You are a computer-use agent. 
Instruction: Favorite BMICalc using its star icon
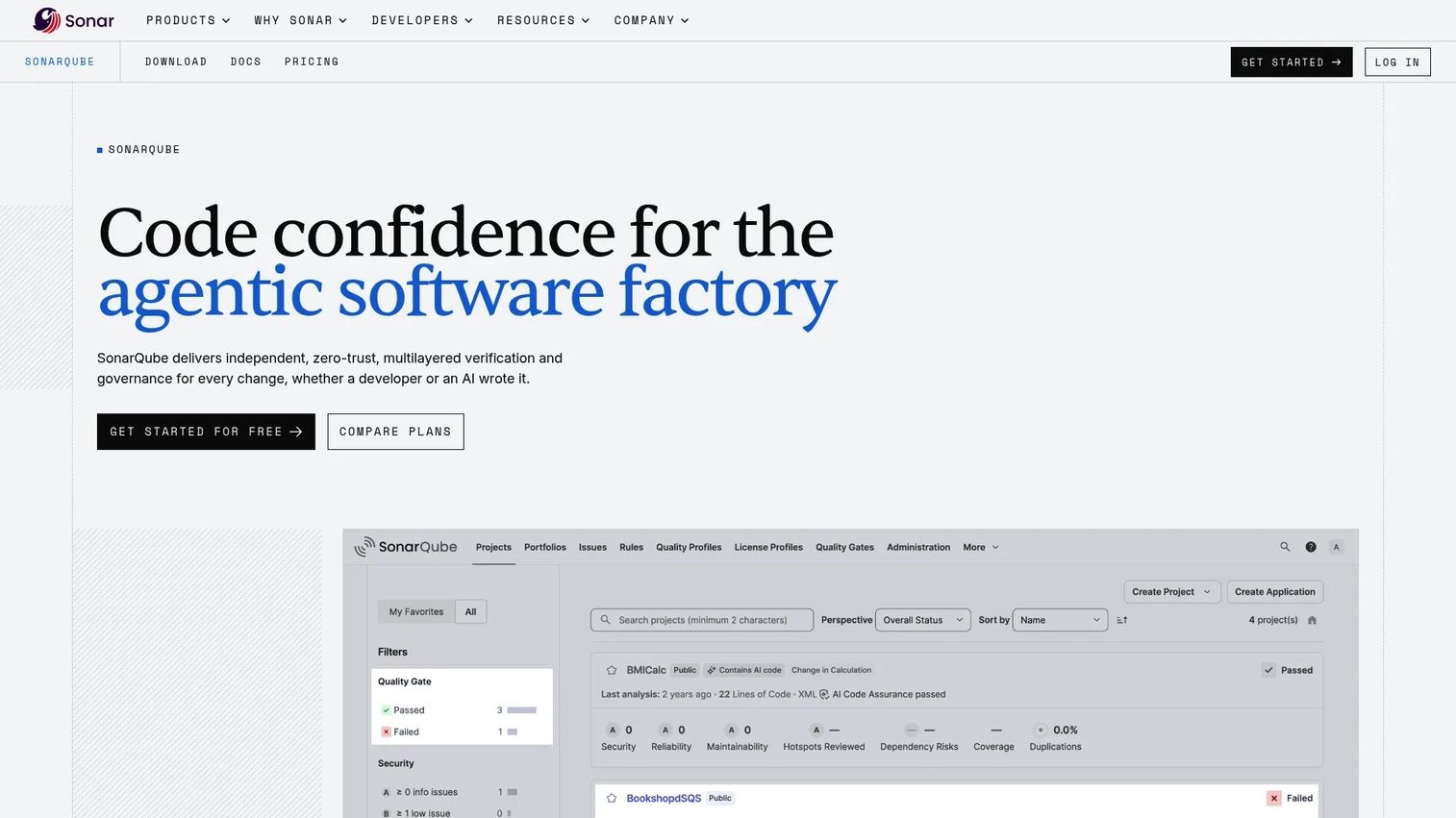(x=612, y=670)
